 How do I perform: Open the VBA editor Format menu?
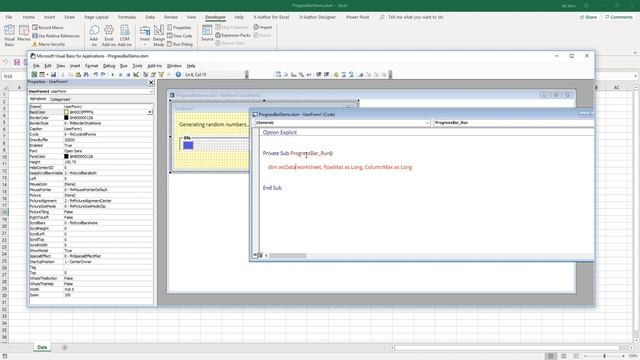click(x=91, y=66)
